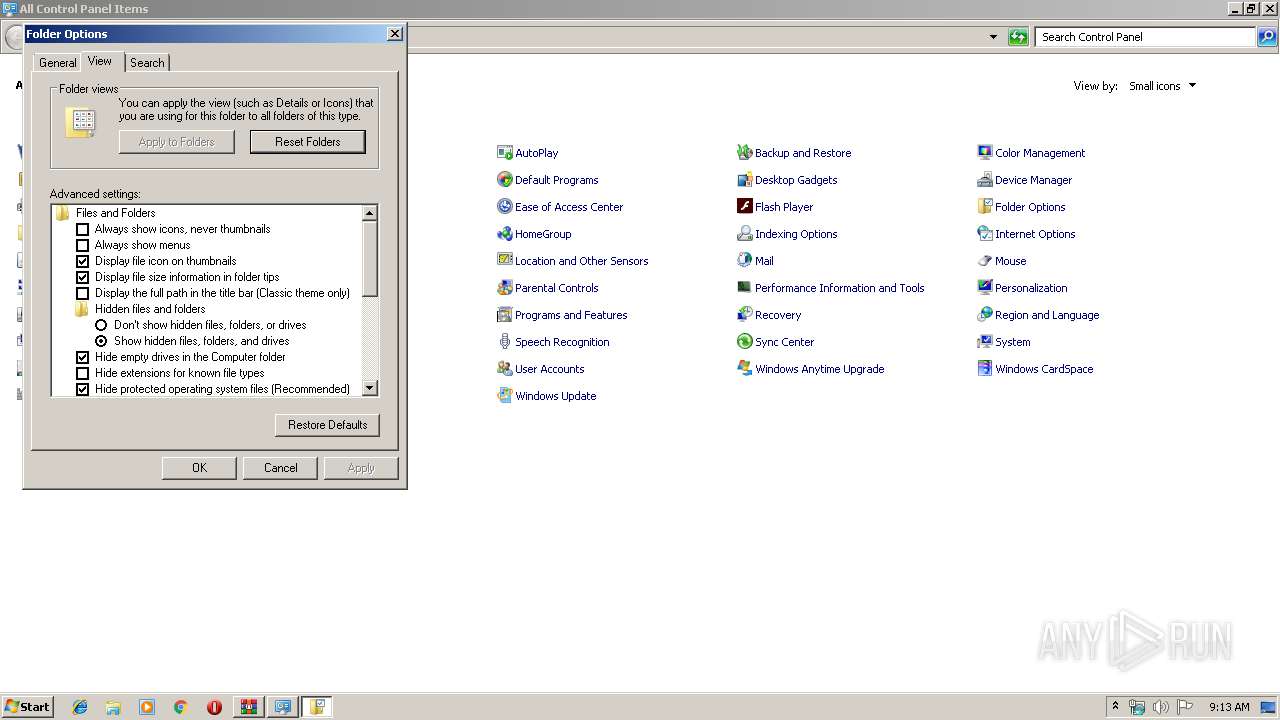This screenshot has width=1280, height=720.
Task: Open the Internet Options icon
Action: 1026,234
